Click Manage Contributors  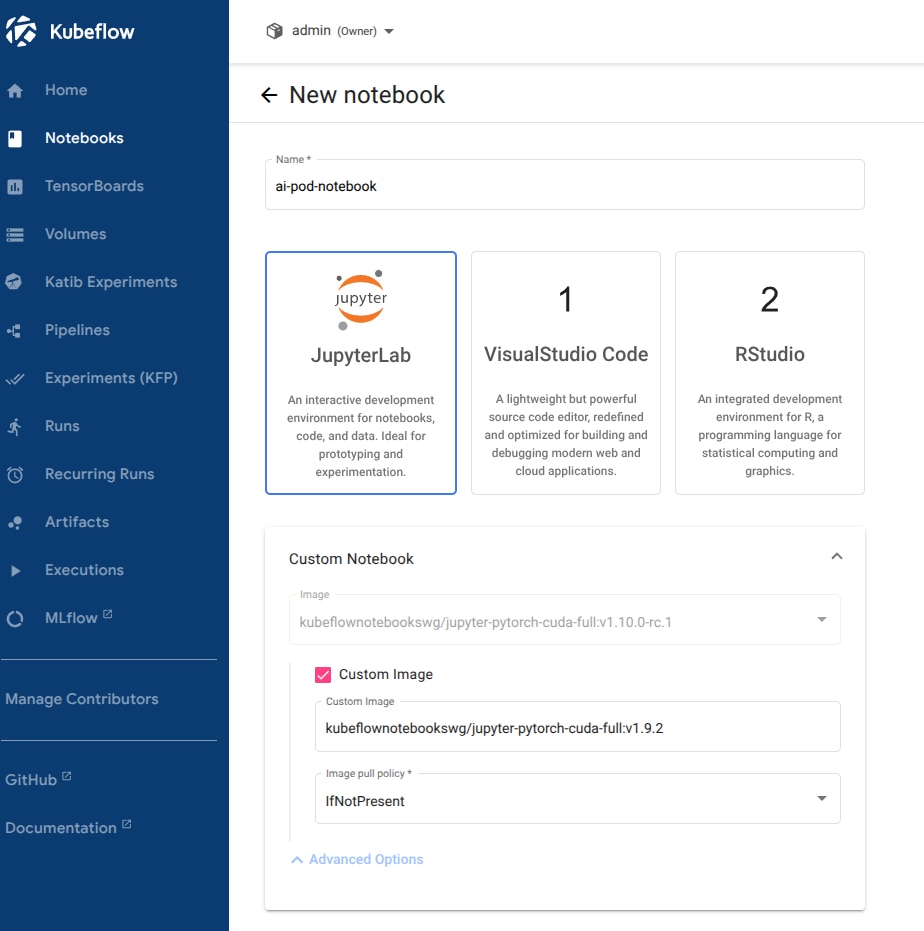point(82,699)
